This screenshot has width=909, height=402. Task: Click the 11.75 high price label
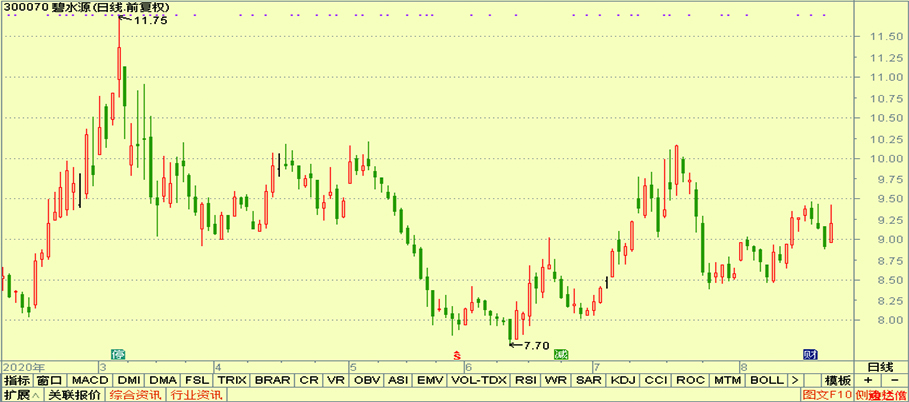tap(151, 20)
